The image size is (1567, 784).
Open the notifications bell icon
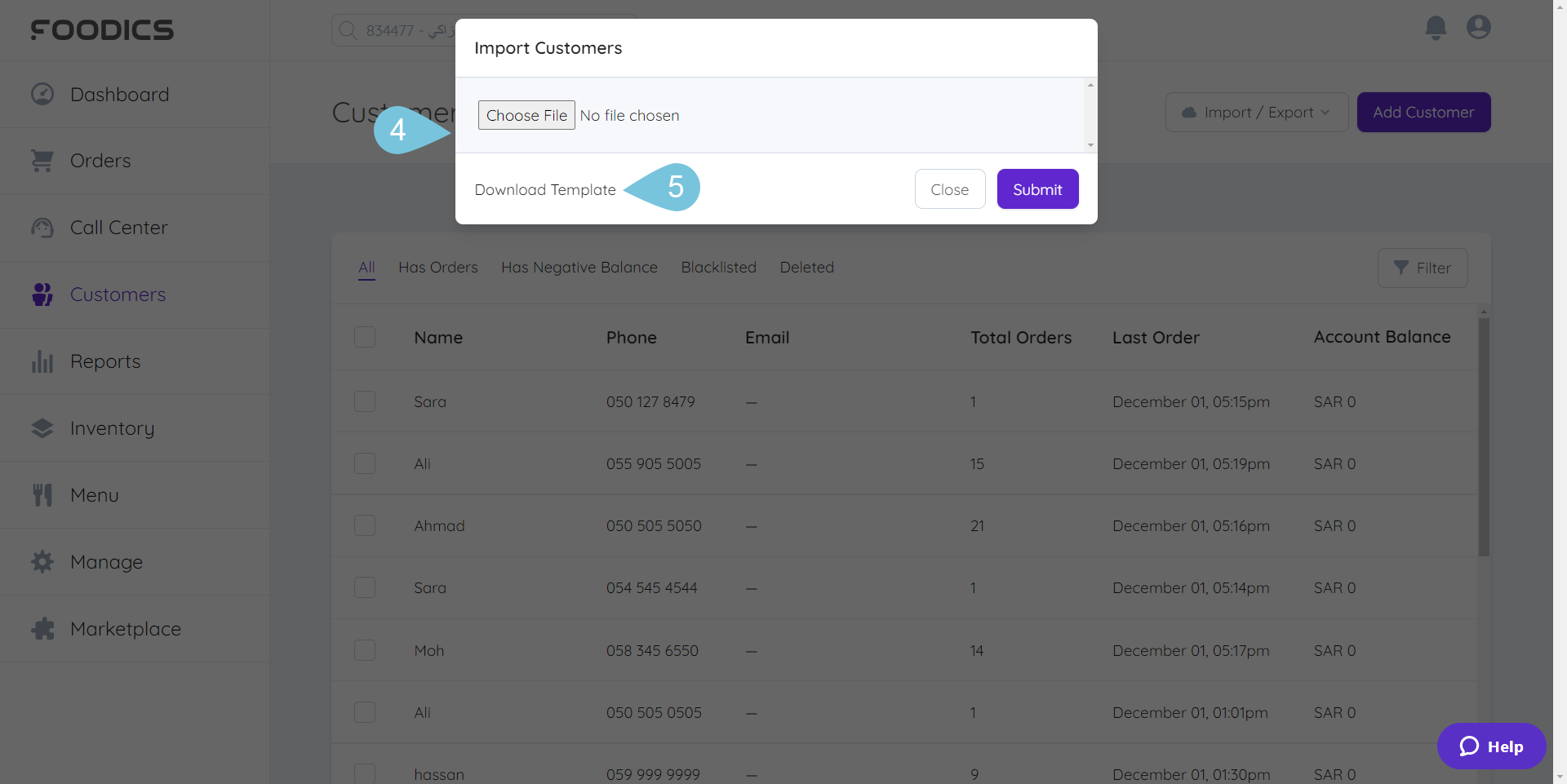1436,27
